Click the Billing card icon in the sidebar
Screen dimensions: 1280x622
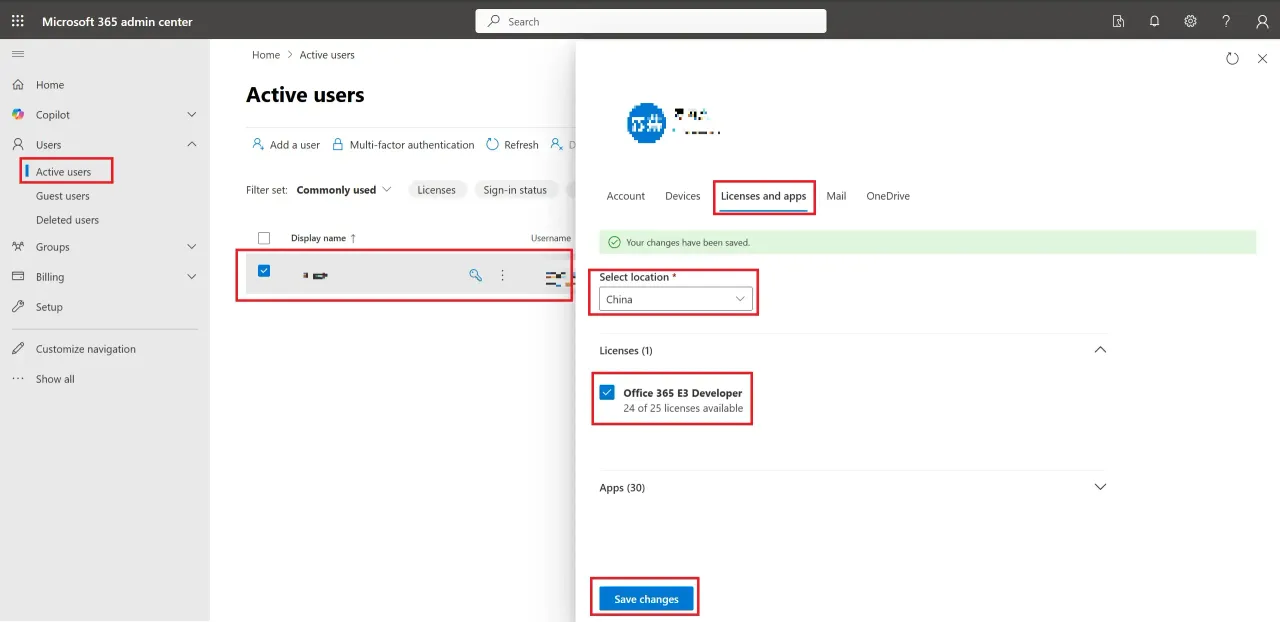[x=18, y=277]
